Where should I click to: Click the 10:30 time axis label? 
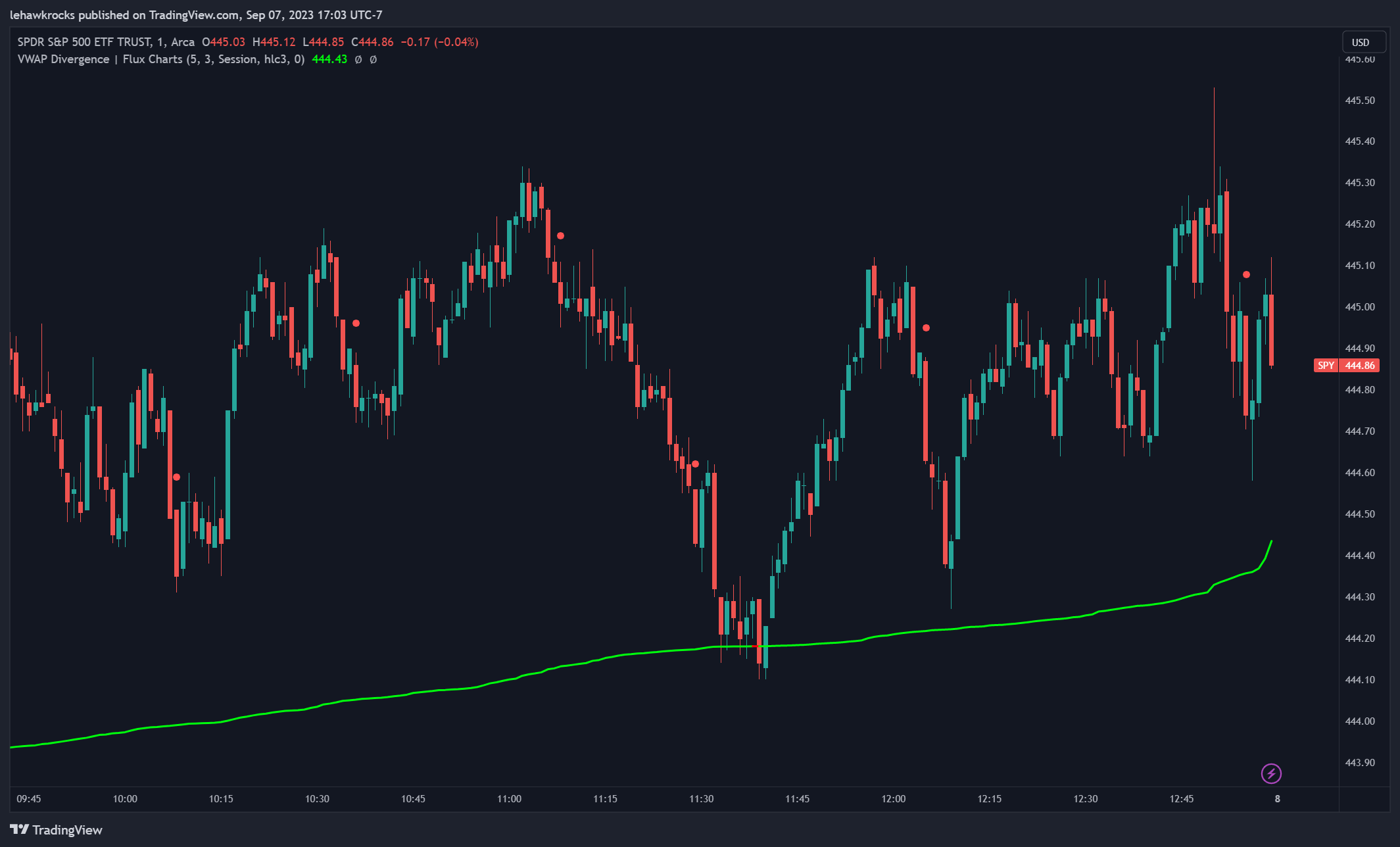point(317,798)
